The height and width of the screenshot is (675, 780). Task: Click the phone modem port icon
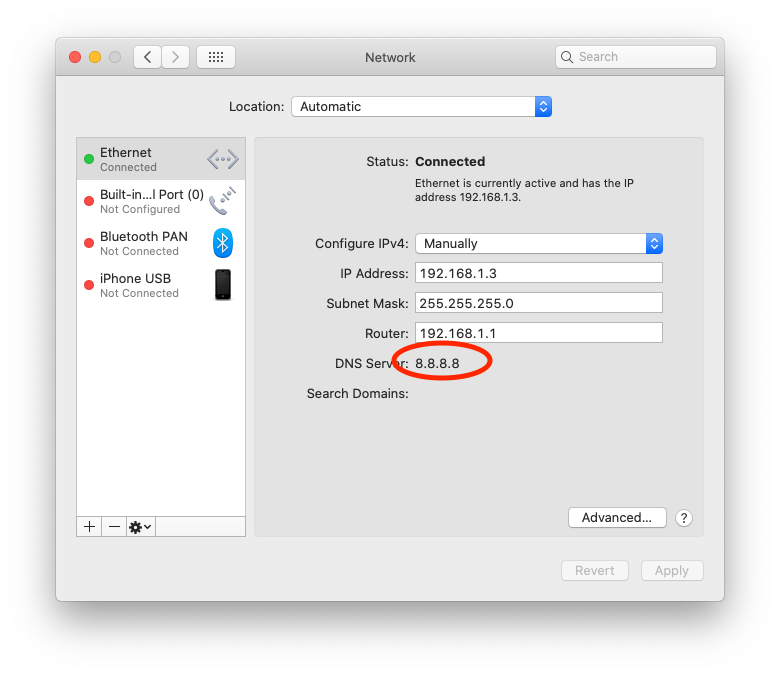[x=222, y=200]
